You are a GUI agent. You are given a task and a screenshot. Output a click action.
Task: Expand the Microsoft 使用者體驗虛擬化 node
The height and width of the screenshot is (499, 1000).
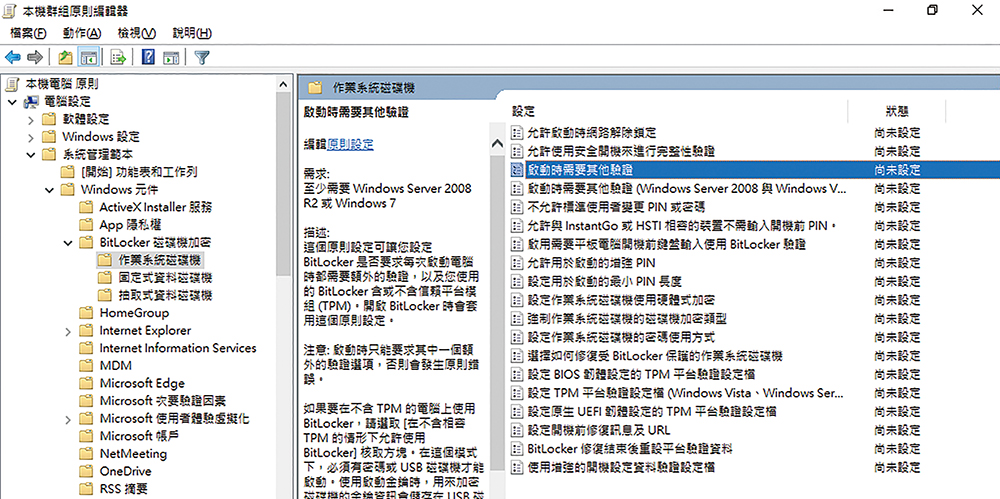tap(68, 419)
